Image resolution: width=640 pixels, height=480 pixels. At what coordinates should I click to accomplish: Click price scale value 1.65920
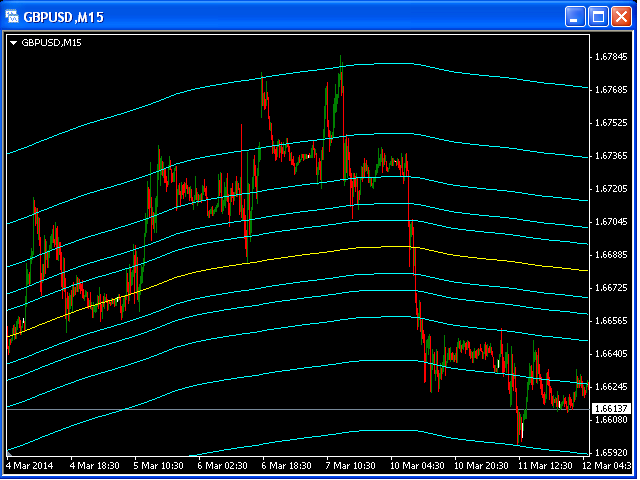[611, 453]
